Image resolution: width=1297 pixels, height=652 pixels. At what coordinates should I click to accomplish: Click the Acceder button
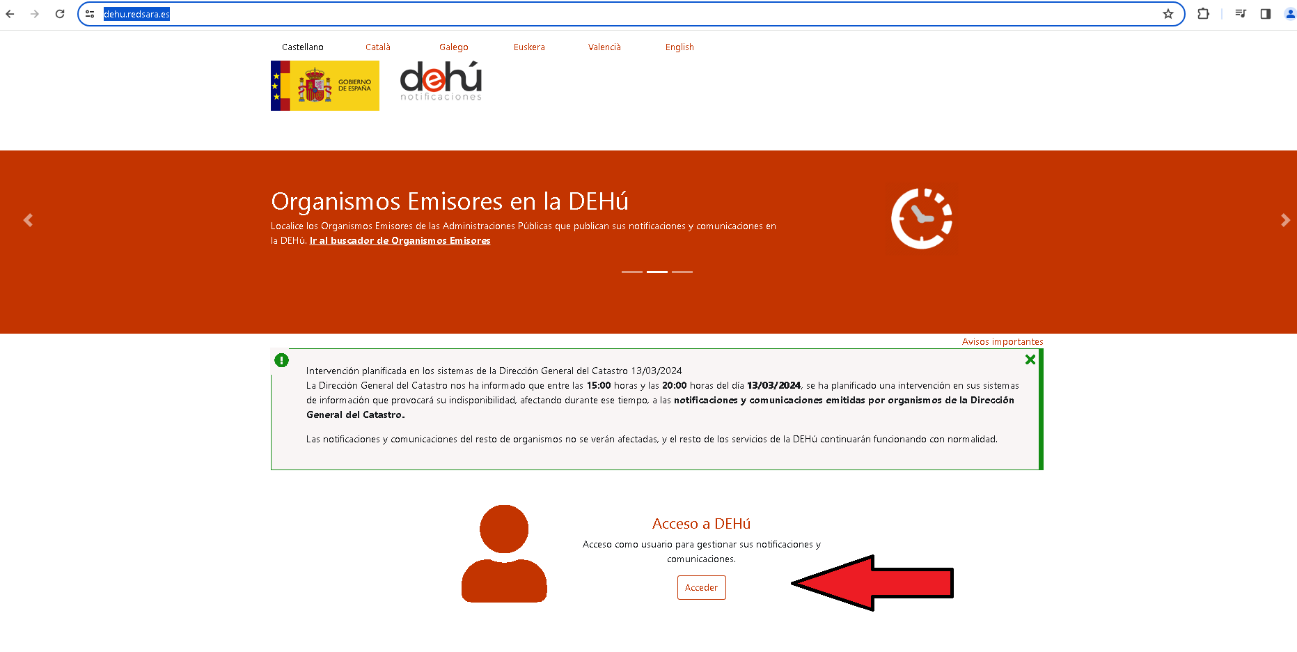(701, 588)
